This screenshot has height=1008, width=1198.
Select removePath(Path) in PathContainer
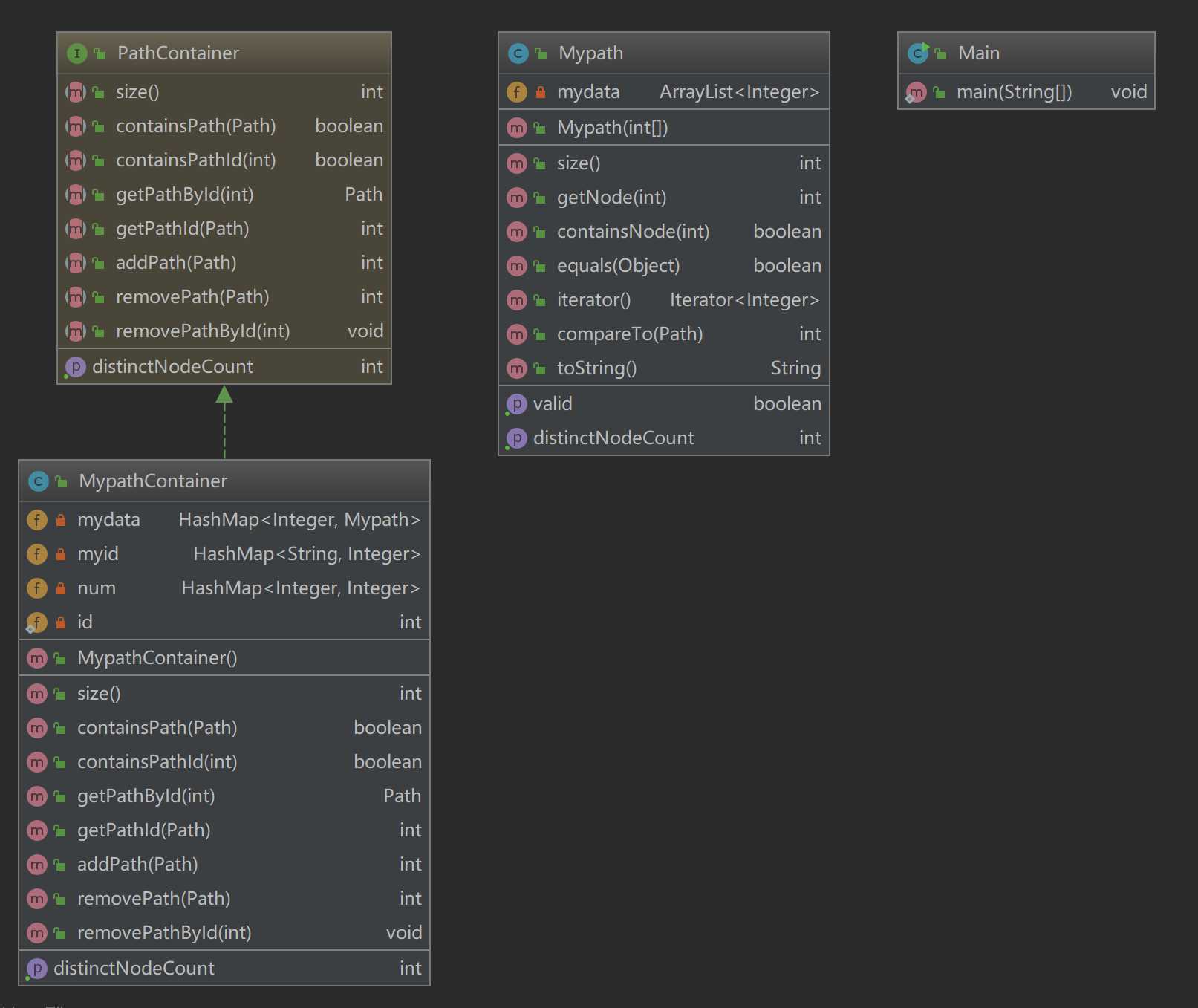coord(192,297)
